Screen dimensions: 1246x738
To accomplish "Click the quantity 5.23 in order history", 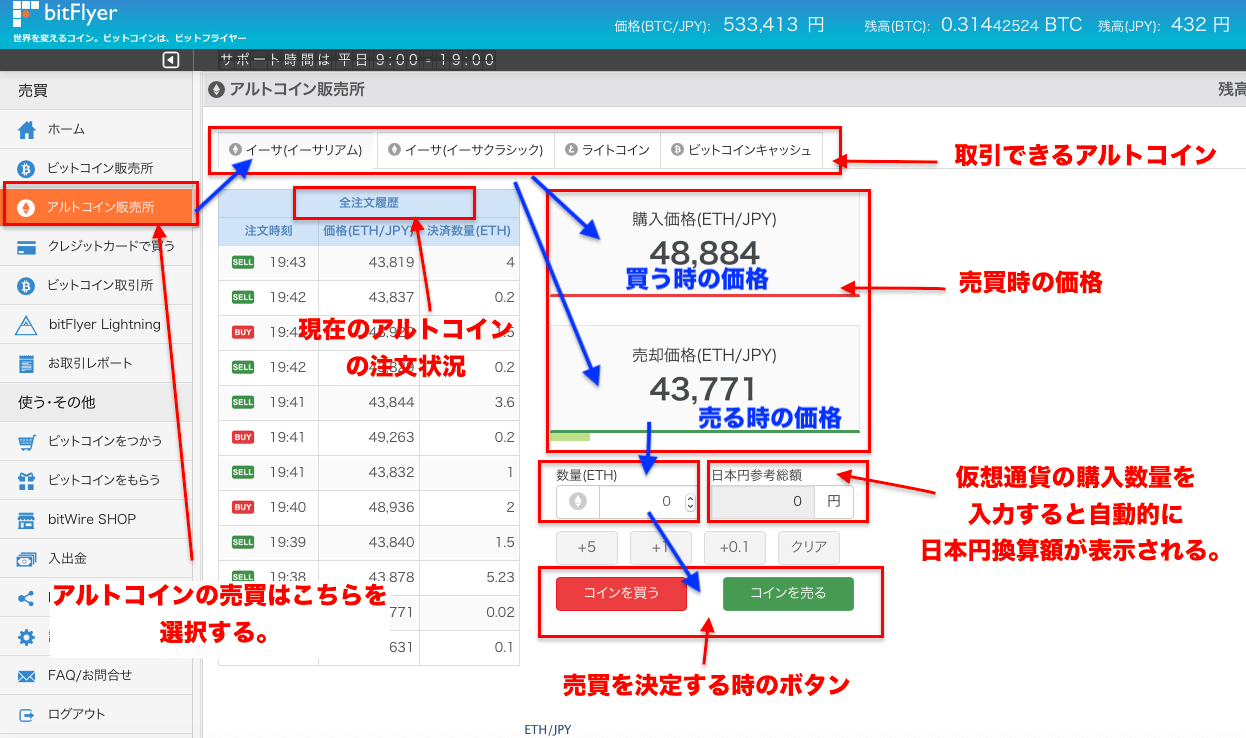I will 500,577.
